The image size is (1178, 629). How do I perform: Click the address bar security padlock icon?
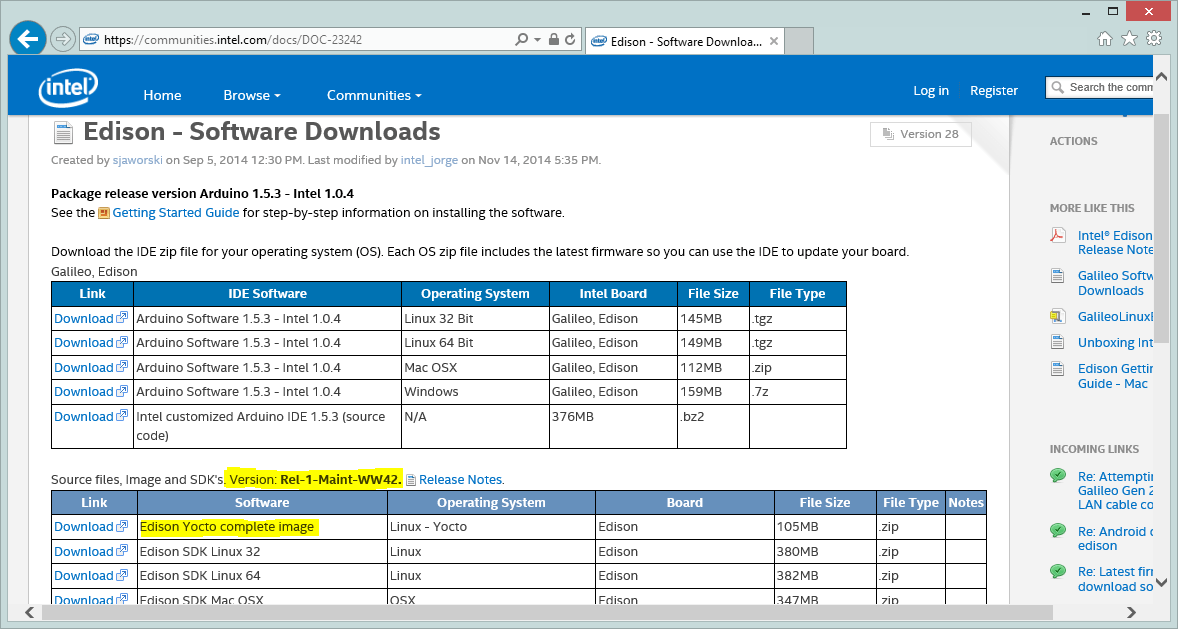click(x=554, y=40)
